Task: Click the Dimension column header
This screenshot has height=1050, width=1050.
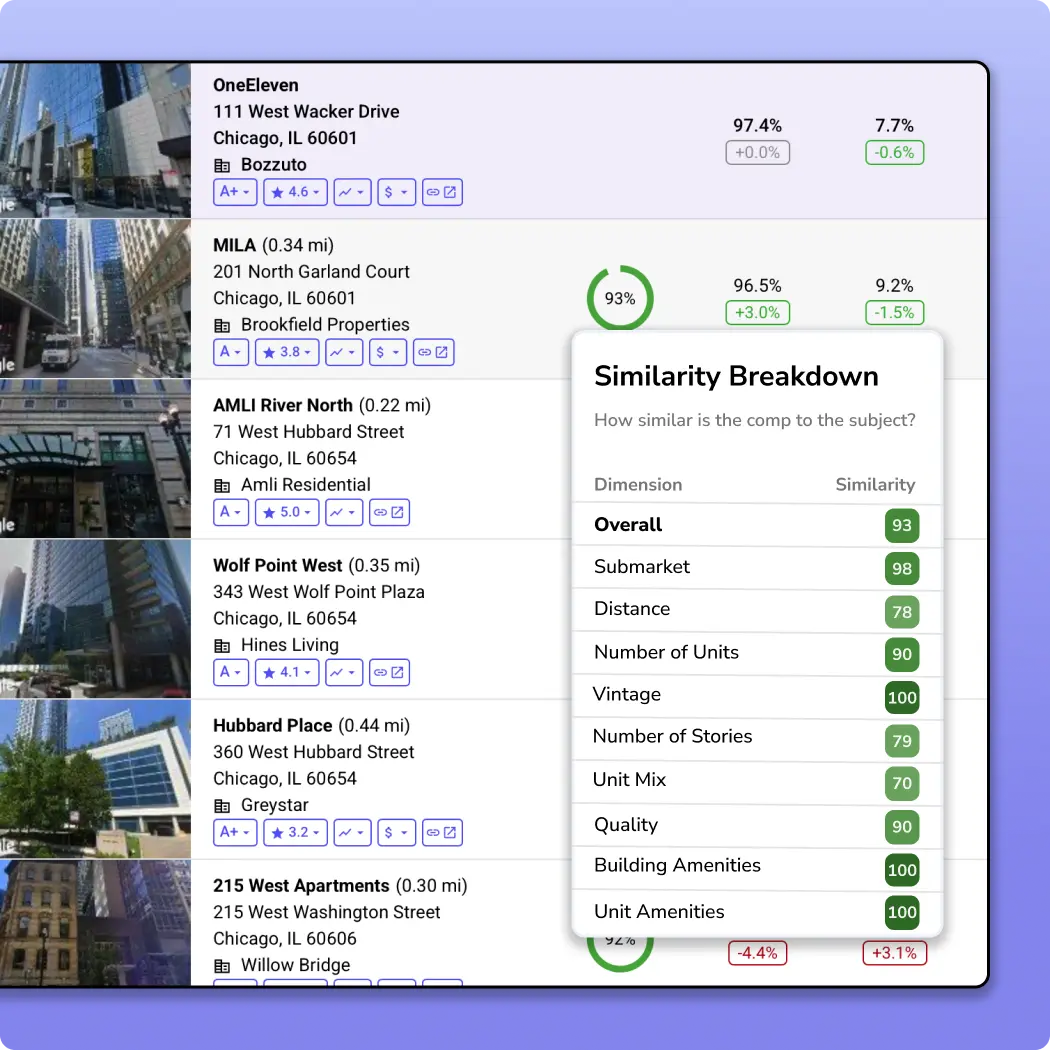Action: click(x=638, y=484)
